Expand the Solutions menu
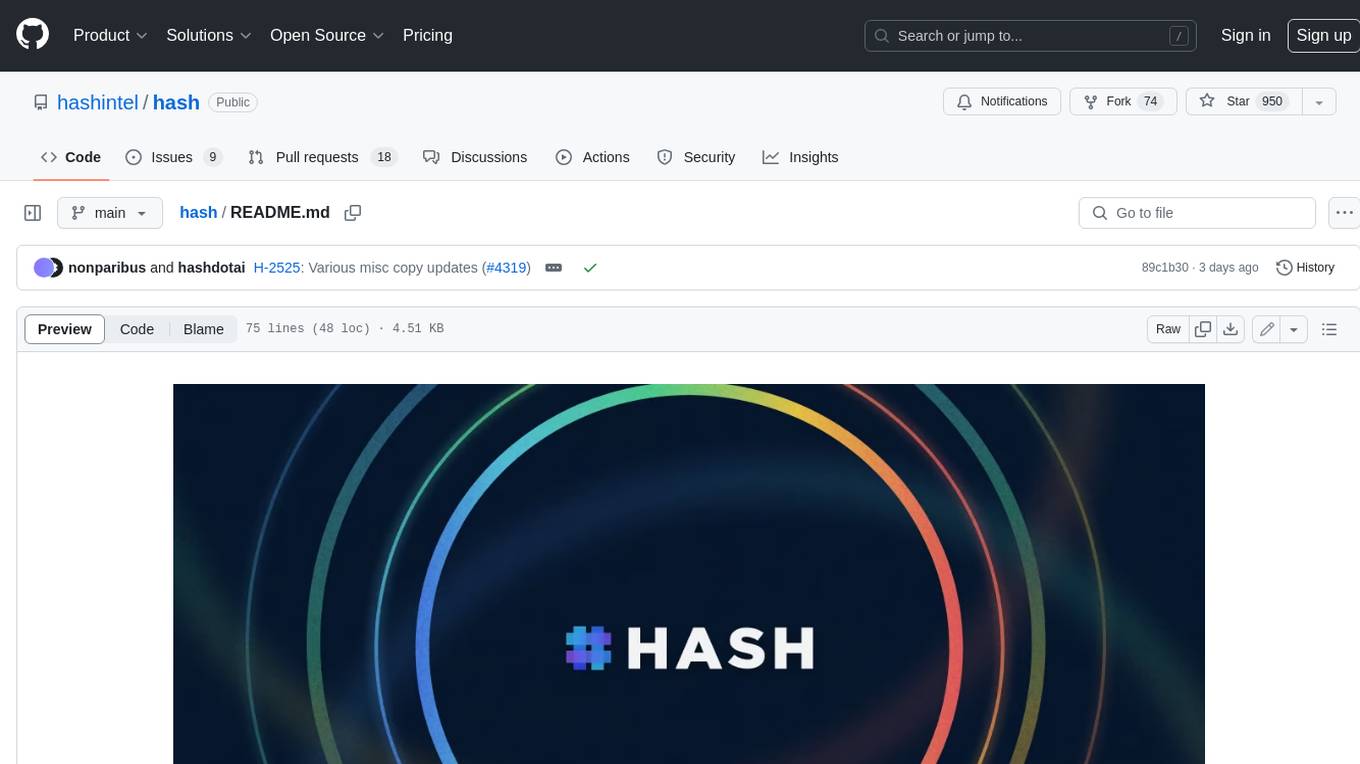Image resolution: width=1360 pixels, height=764 pixels. point(209,35)
